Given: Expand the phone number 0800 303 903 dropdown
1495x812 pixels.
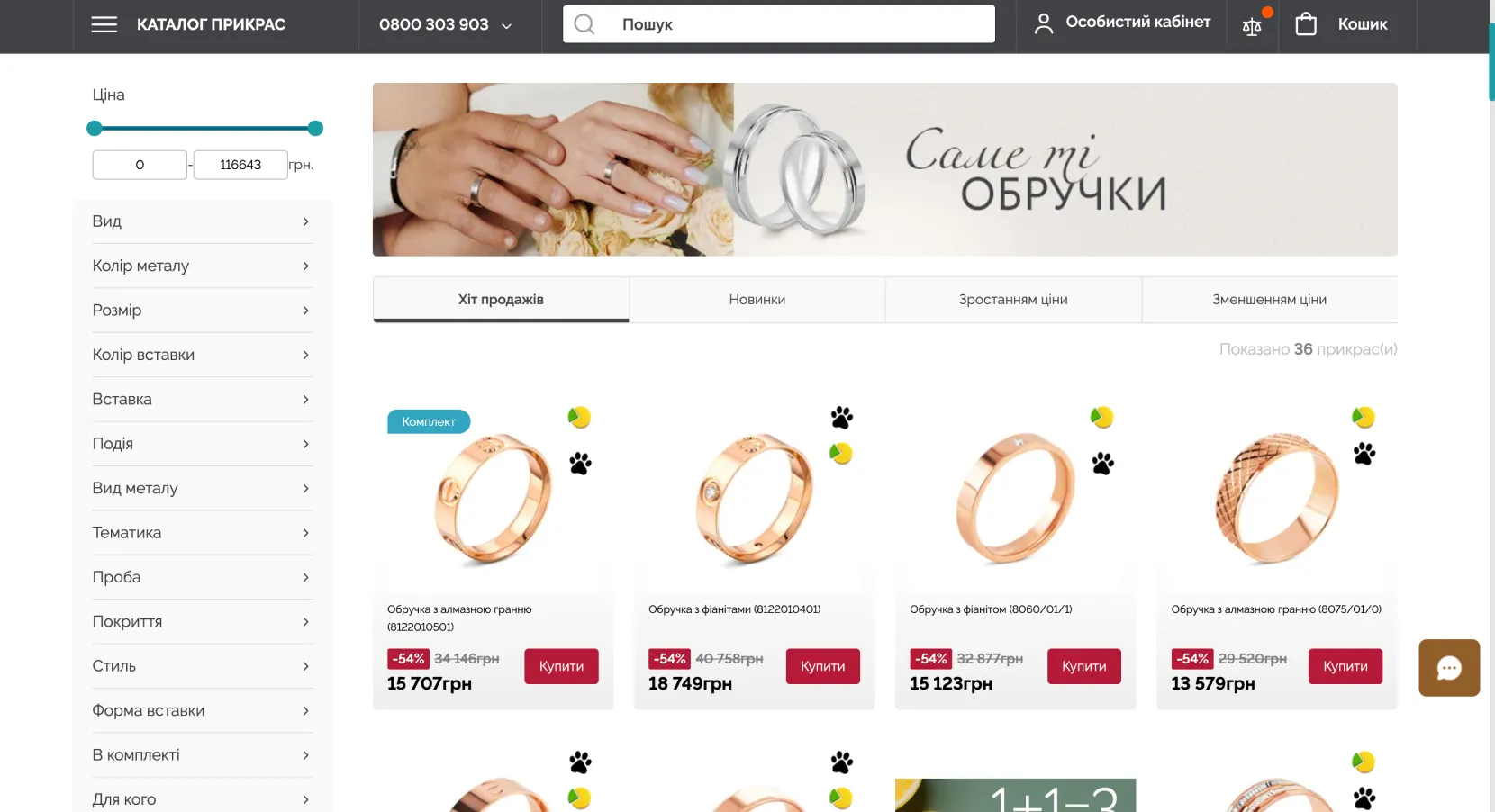Looking at the screenshot, I should (507, 26).
